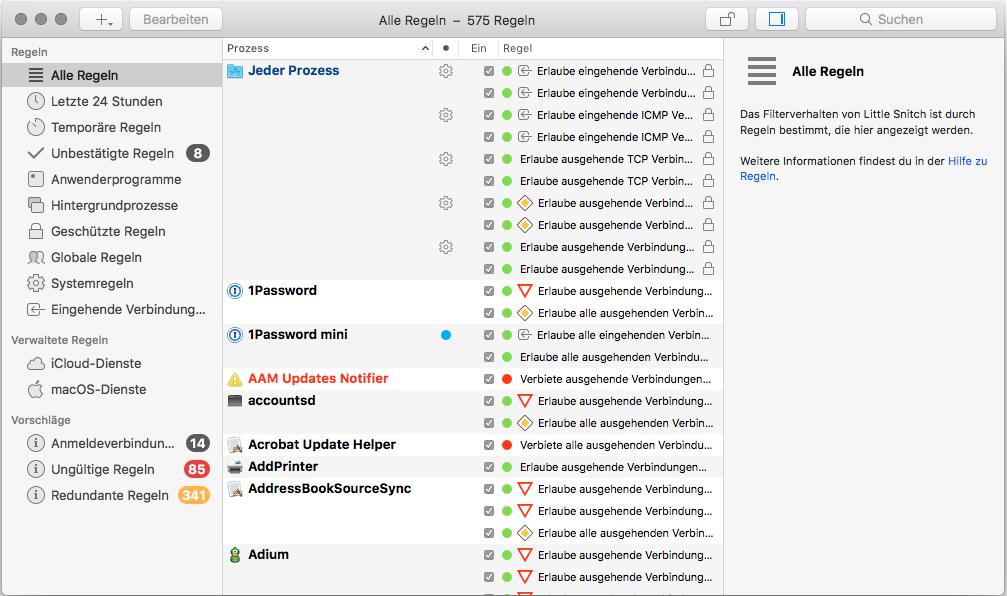The height and width of the screenshot is (596, 1007).
Task: Select the 'Acrobat Update Helper' process name
Action: 322,444
